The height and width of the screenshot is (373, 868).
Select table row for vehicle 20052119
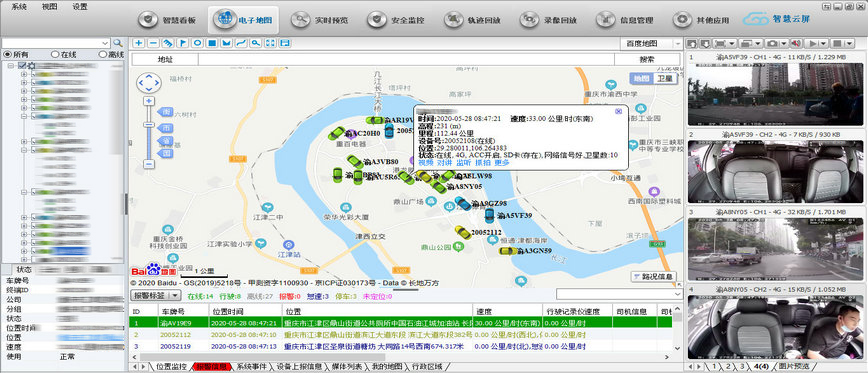point(401,346)
